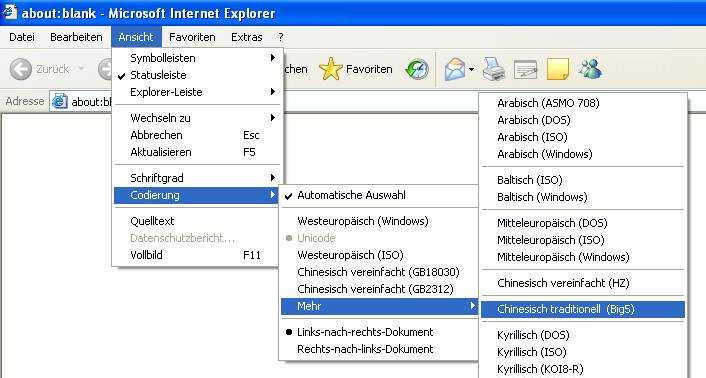Click the yellow Discuss note icon
This screenshot has height=378, width=706.
pos(558,70)
